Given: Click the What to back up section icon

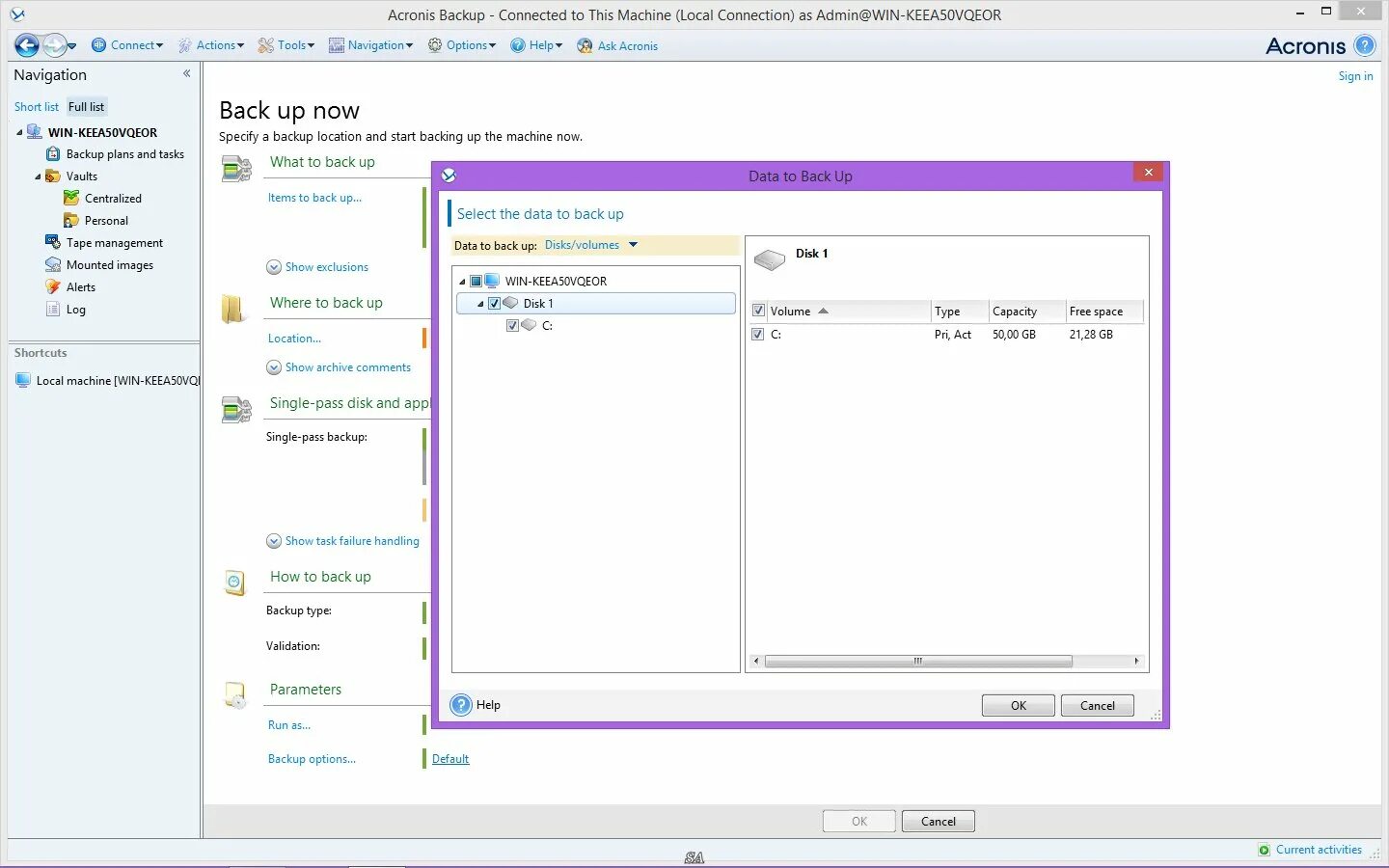Looking at the screenshot, I should click(x=236, y=170).
